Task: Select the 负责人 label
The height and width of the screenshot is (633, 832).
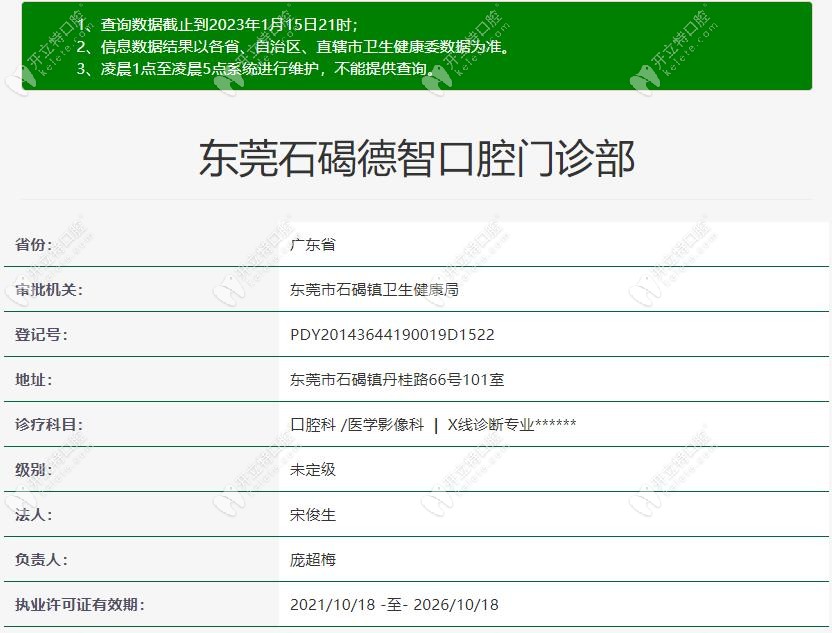Action: (x=41, y=560)
